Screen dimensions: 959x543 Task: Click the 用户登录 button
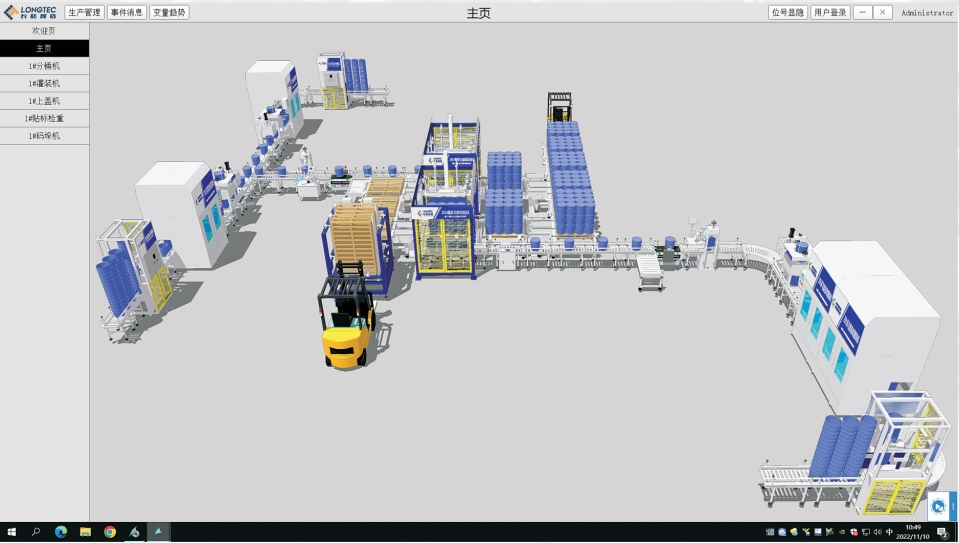tap(830, 13)
